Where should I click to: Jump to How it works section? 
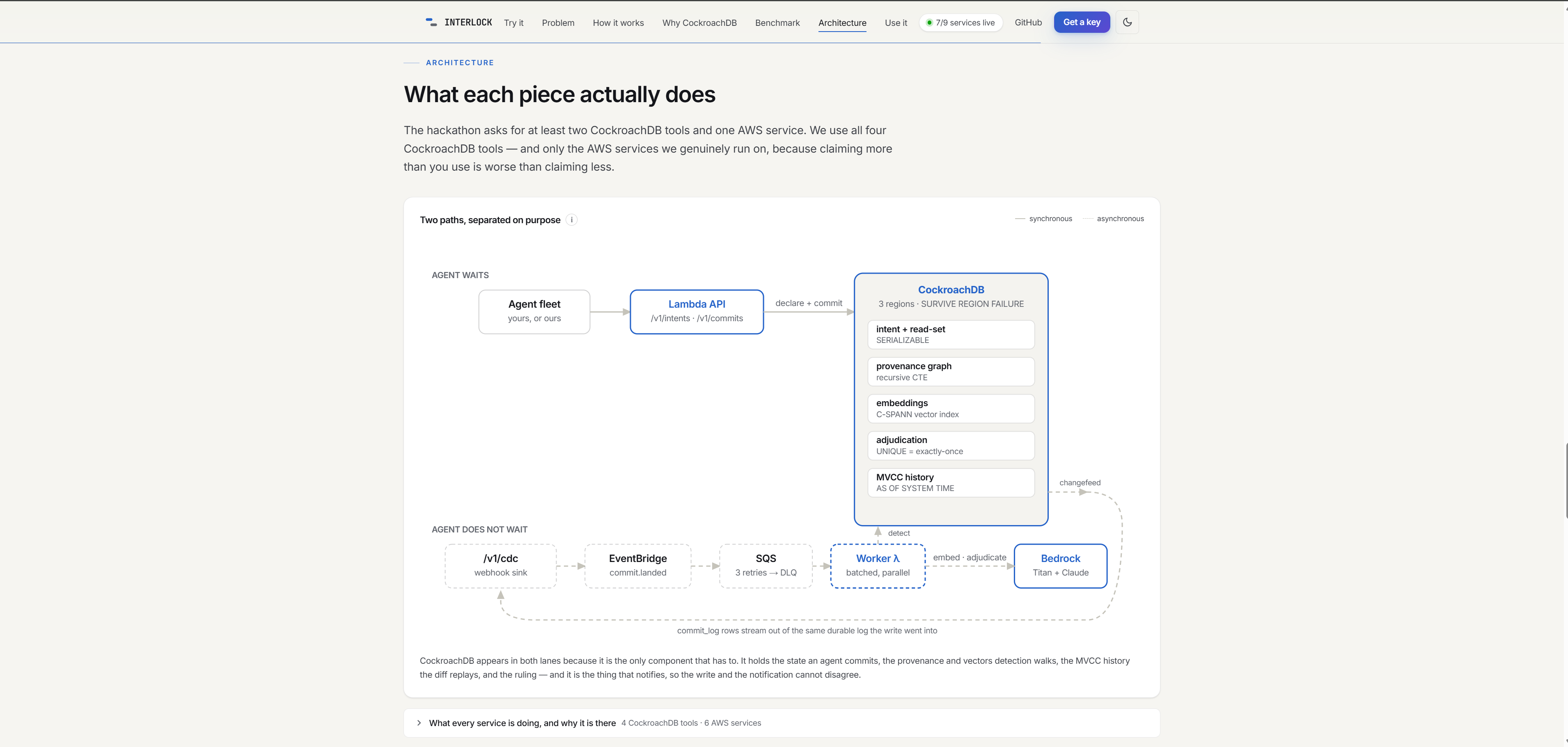tap(619, 23)
